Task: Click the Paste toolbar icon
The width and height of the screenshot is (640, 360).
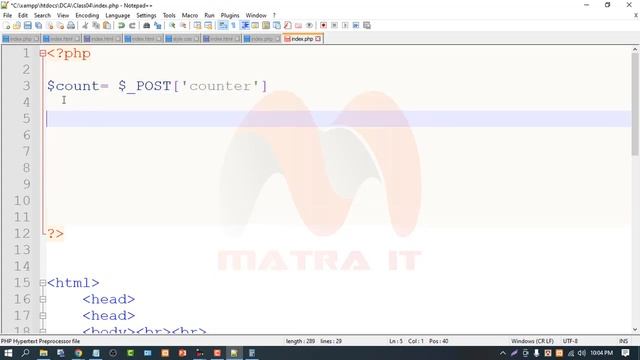Action: [x=107, y=25]
